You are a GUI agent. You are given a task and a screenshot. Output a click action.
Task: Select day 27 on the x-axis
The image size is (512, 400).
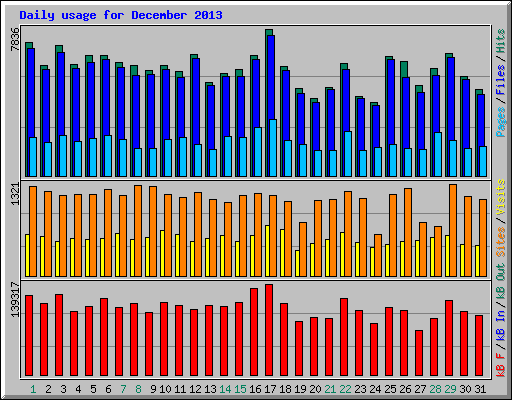[x=420, y=389]
